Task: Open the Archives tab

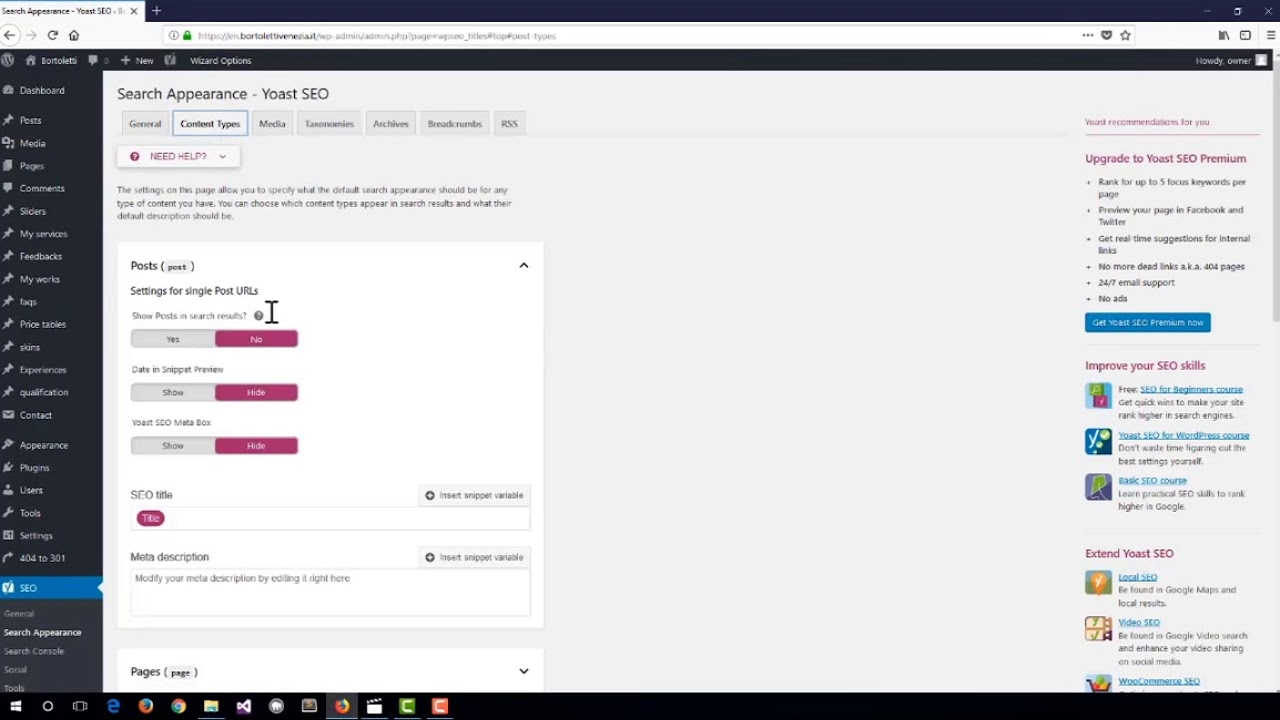Action: point(391,124)
